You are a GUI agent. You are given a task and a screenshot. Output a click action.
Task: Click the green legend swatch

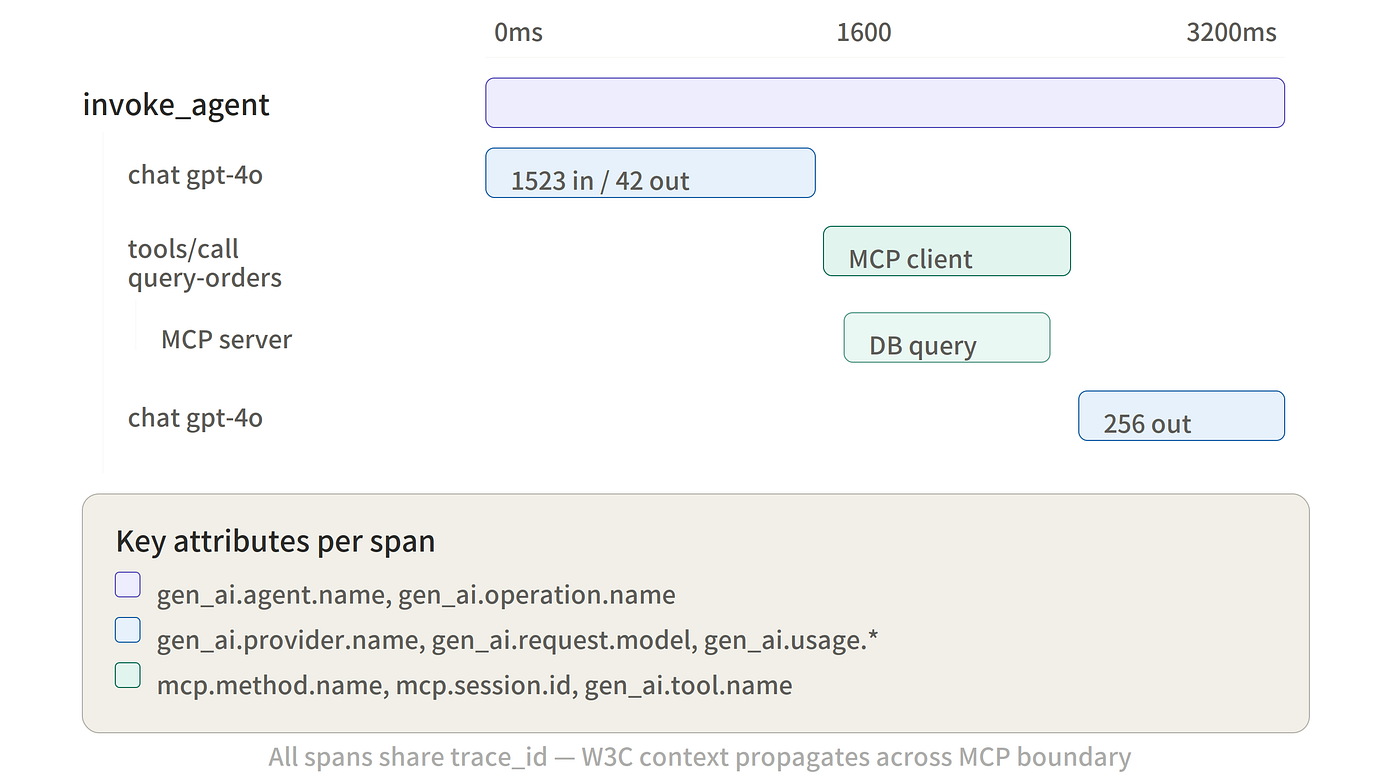point(128,675)
